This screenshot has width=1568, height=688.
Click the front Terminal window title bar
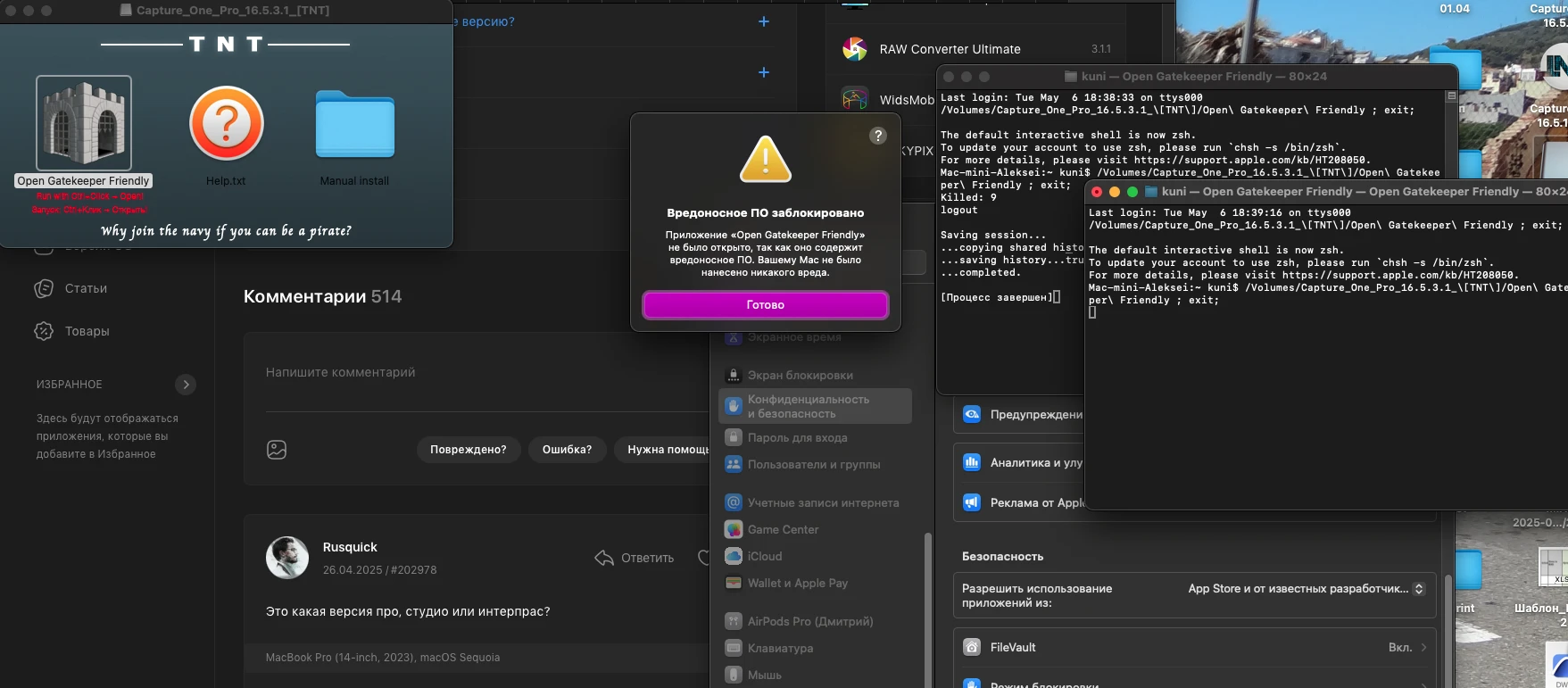click(1325, 192)
